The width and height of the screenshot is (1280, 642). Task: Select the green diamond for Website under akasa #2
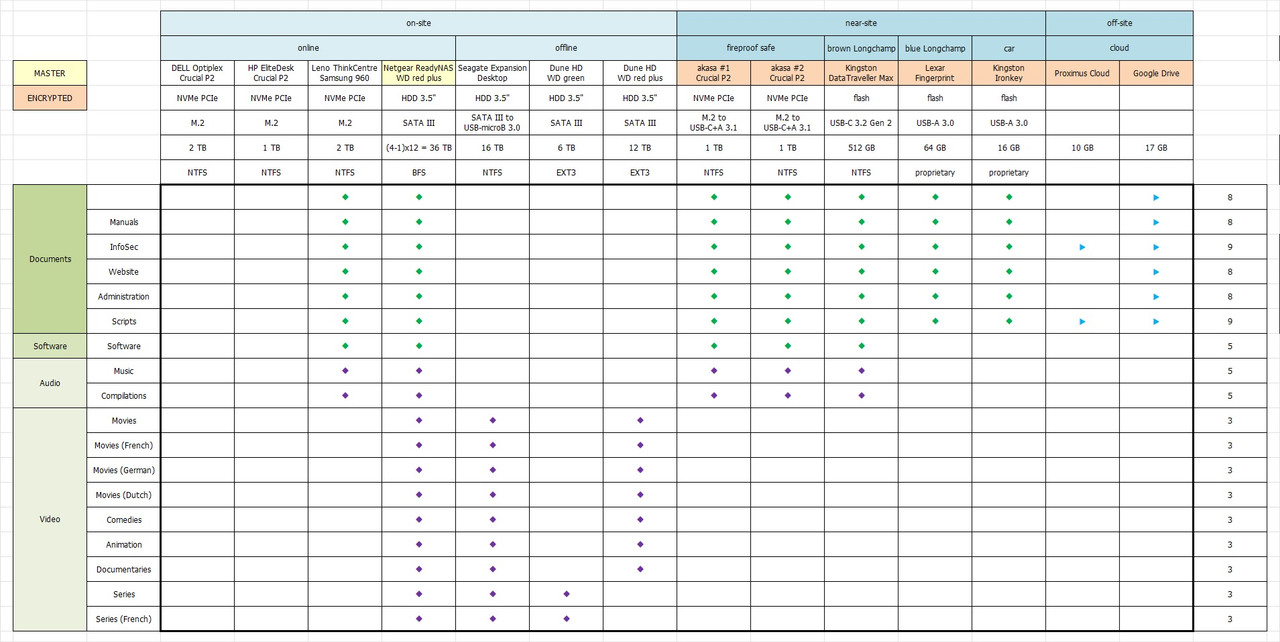click(788, 272)
